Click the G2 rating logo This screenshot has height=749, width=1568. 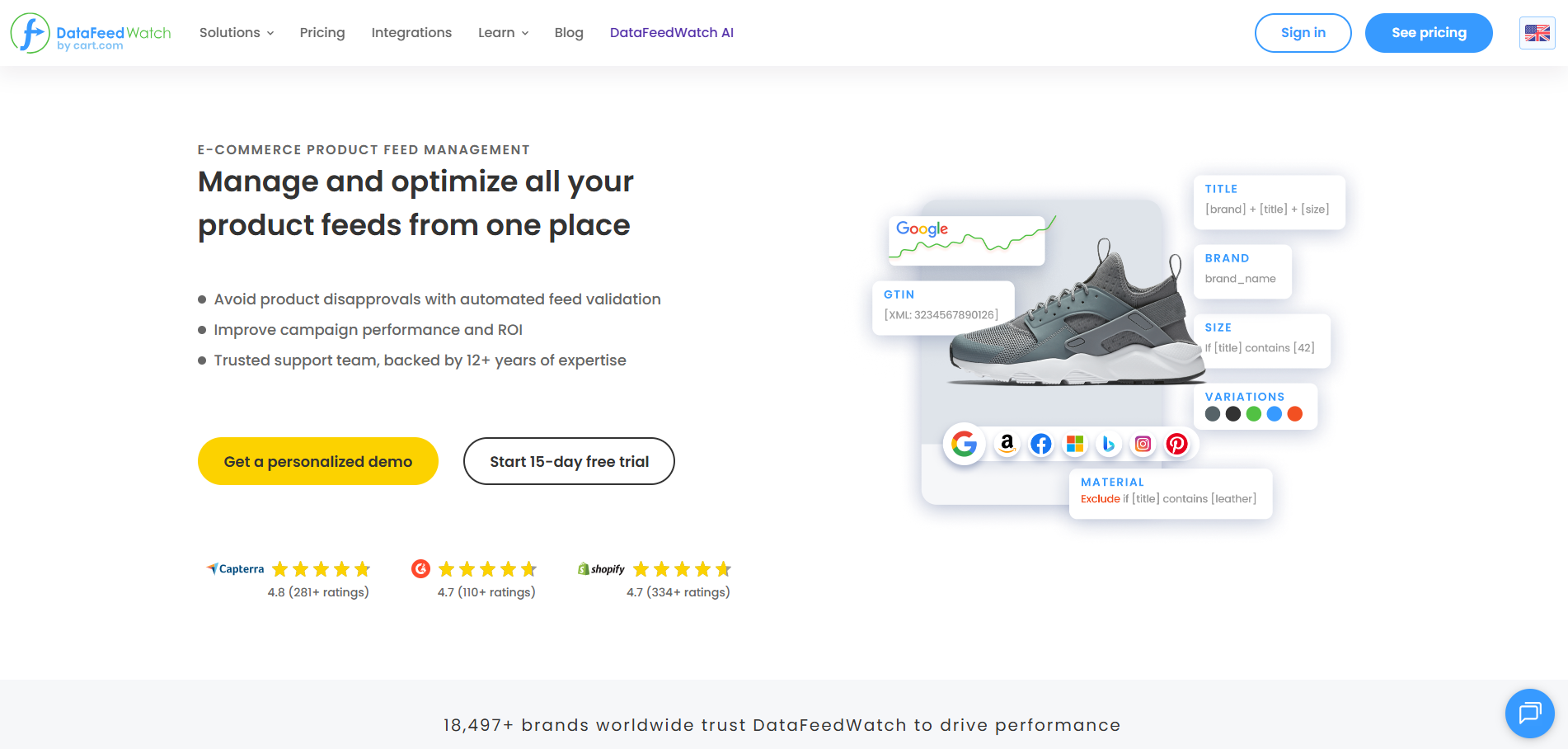point(420,568)
